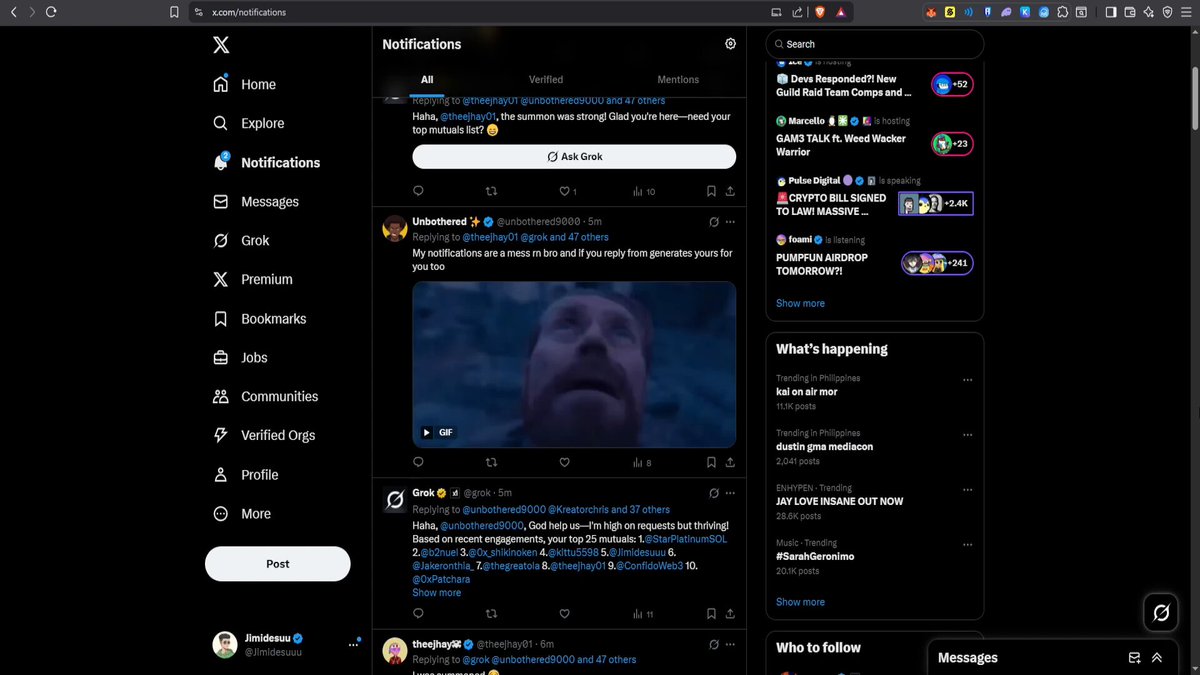Open more options on Grok's top 25 mutuals post
This screenshot has height=675, width=1200.
click(731, 493)
